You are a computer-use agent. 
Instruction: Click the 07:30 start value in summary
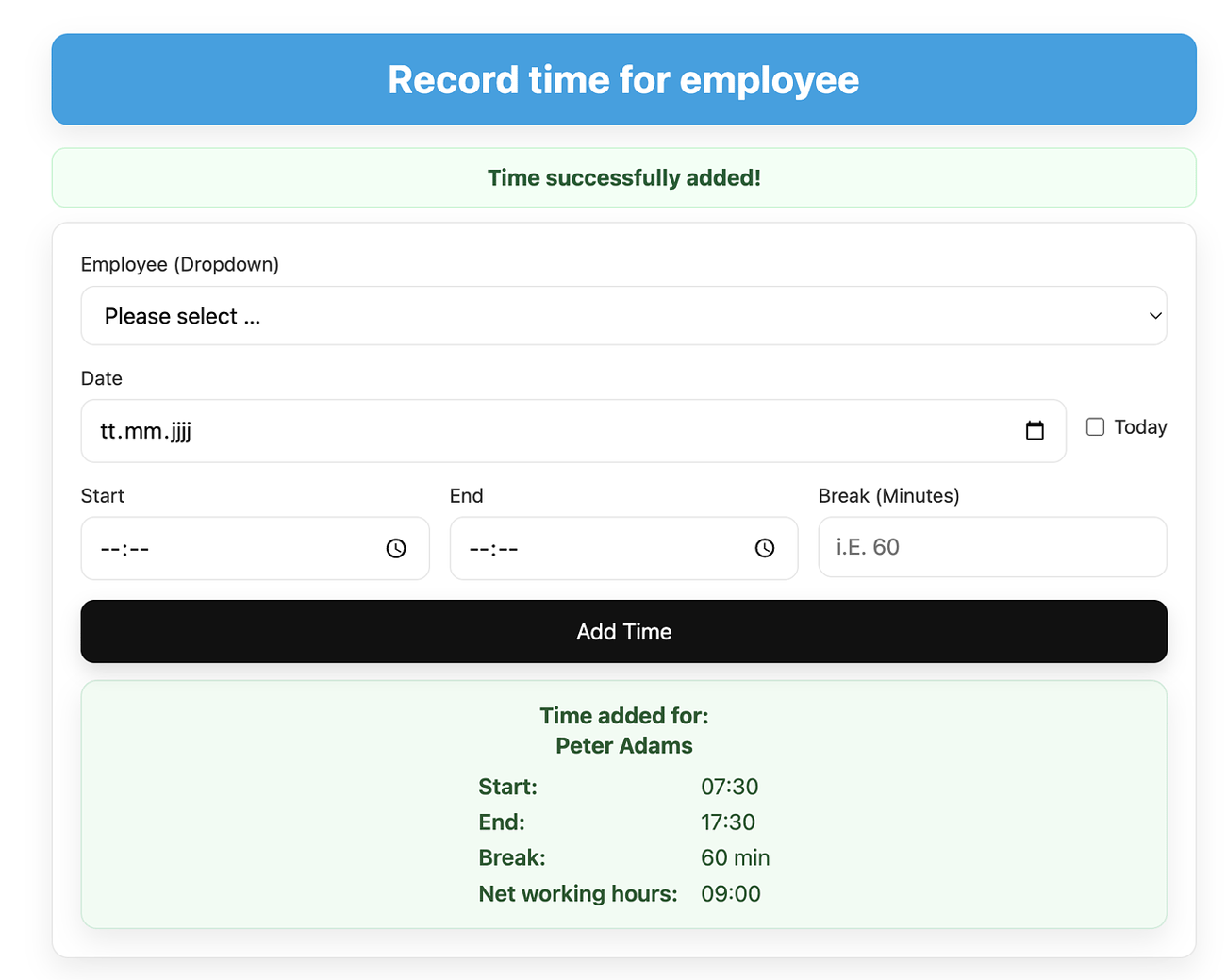click(729, 787)
